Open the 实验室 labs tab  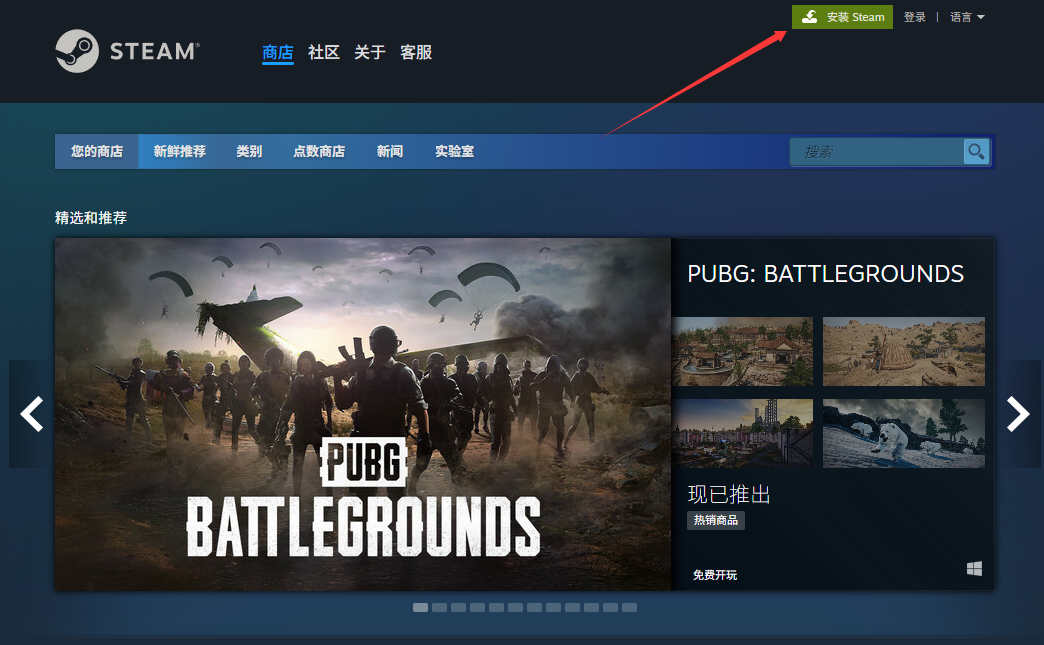pyautogui.click(x=455, y=152)
